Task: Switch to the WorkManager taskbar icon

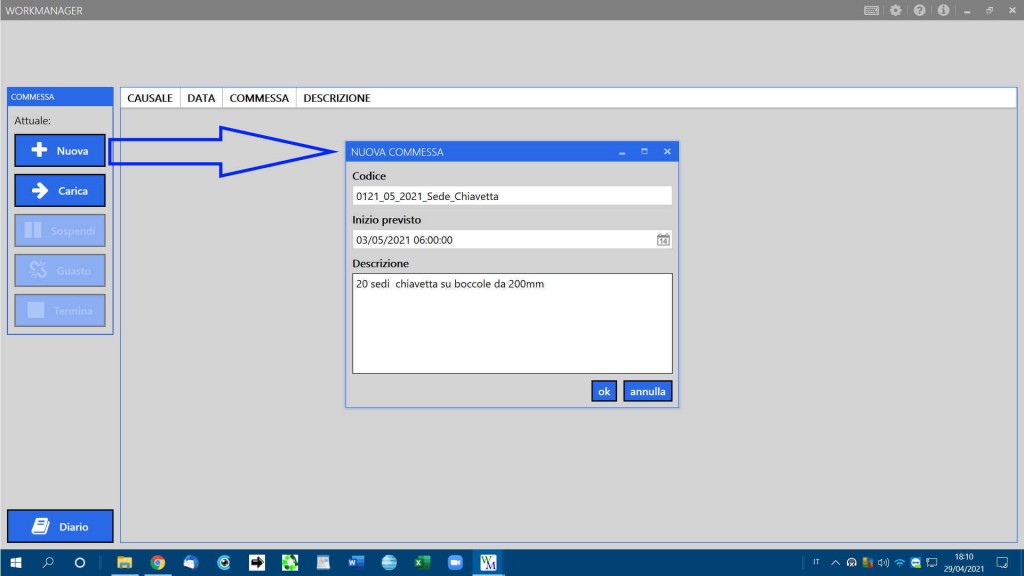Action: (x=488, y=562)
